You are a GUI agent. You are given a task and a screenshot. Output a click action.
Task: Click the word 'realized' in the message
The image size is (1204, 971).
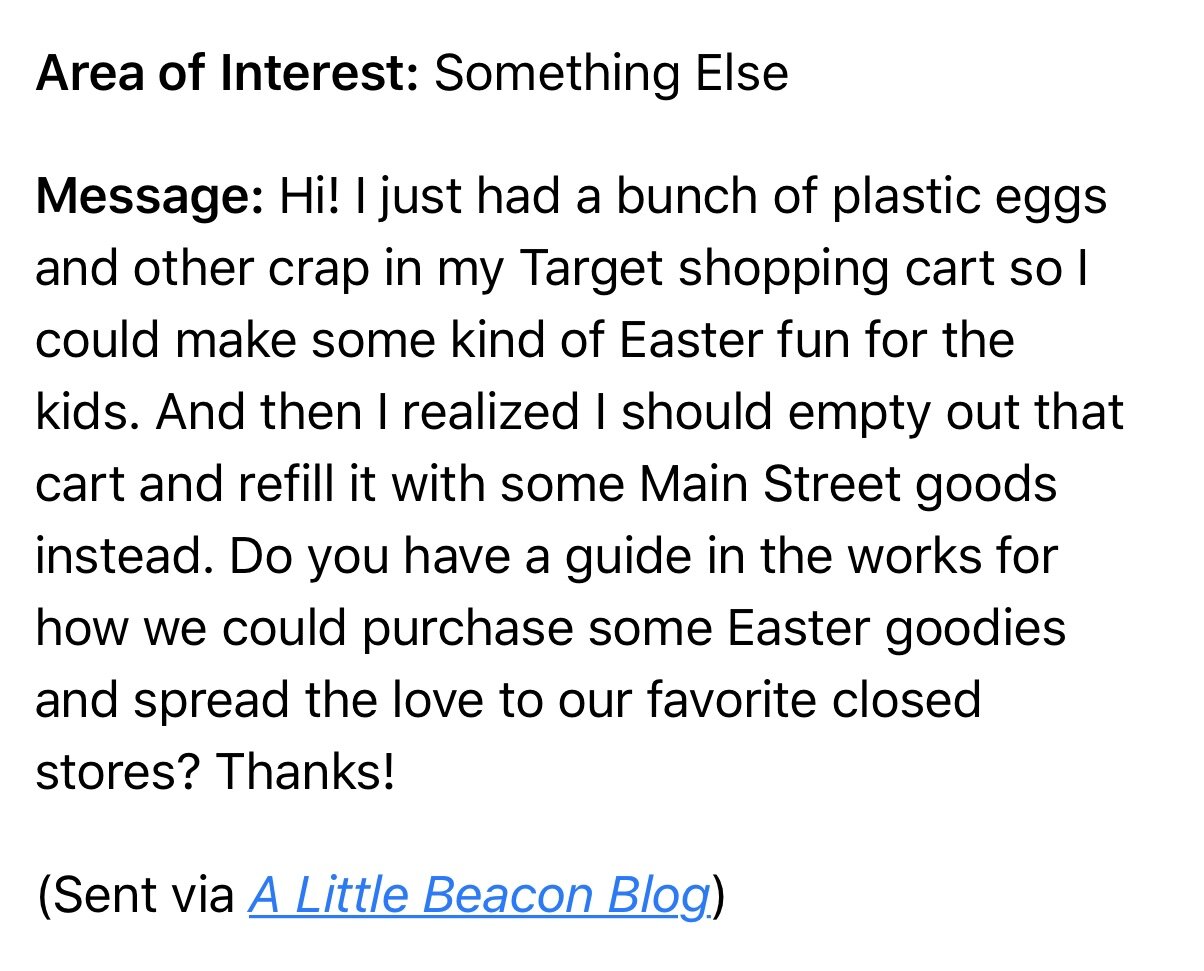coord(503,412)
